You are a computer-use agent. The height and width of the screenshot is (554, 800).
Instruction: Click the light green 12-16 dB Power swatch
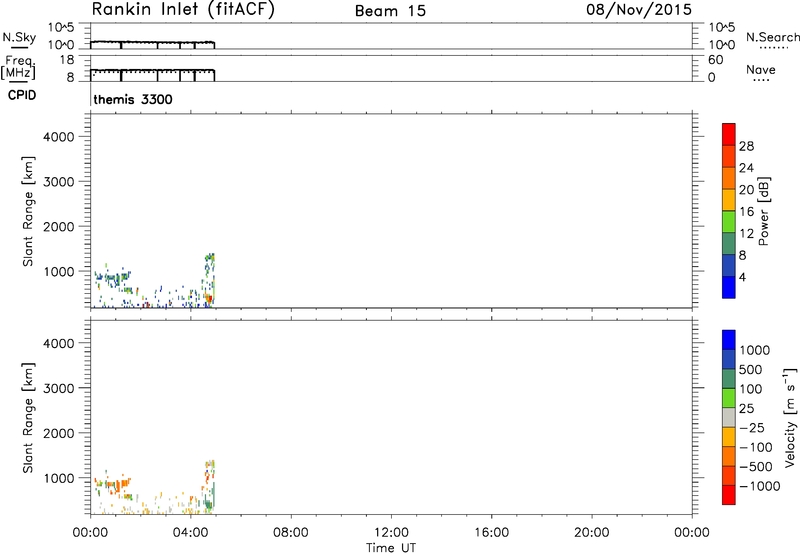729,221
